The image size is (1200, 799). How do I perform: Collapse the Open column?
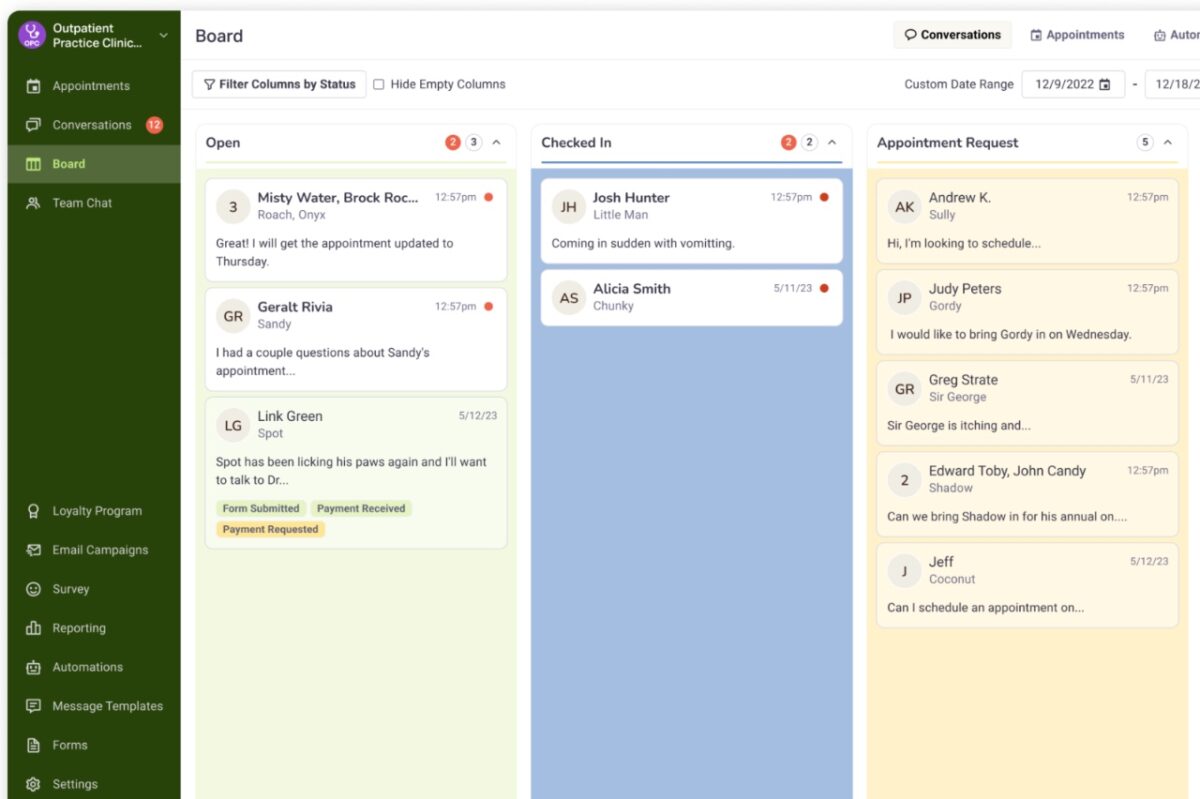point(497,142)
